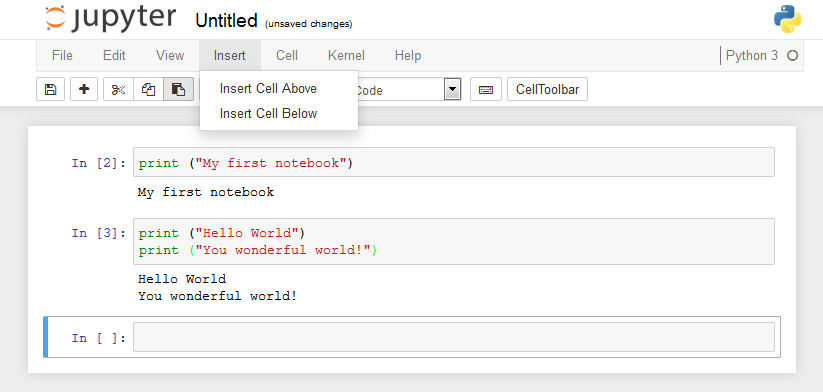The height and width of the screenshot is (392, 823).
Task: Close the open Insert menu
Action: tap(230, 56)
